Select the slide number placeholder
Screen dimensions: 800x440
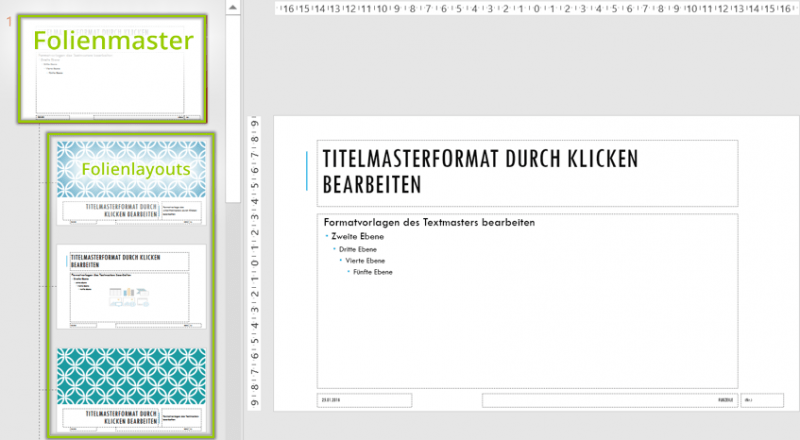[x=762, y=400]
